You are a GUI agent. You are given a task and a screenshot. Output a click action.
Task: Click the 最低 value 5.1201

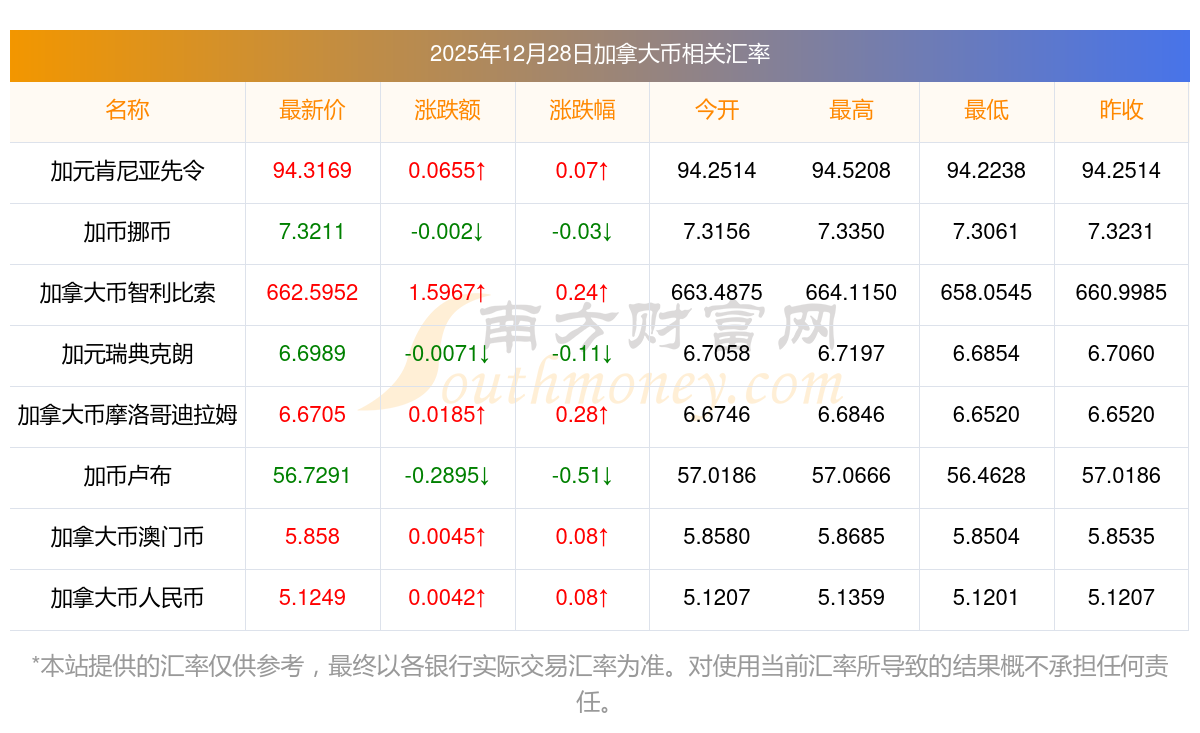[986, 598]
